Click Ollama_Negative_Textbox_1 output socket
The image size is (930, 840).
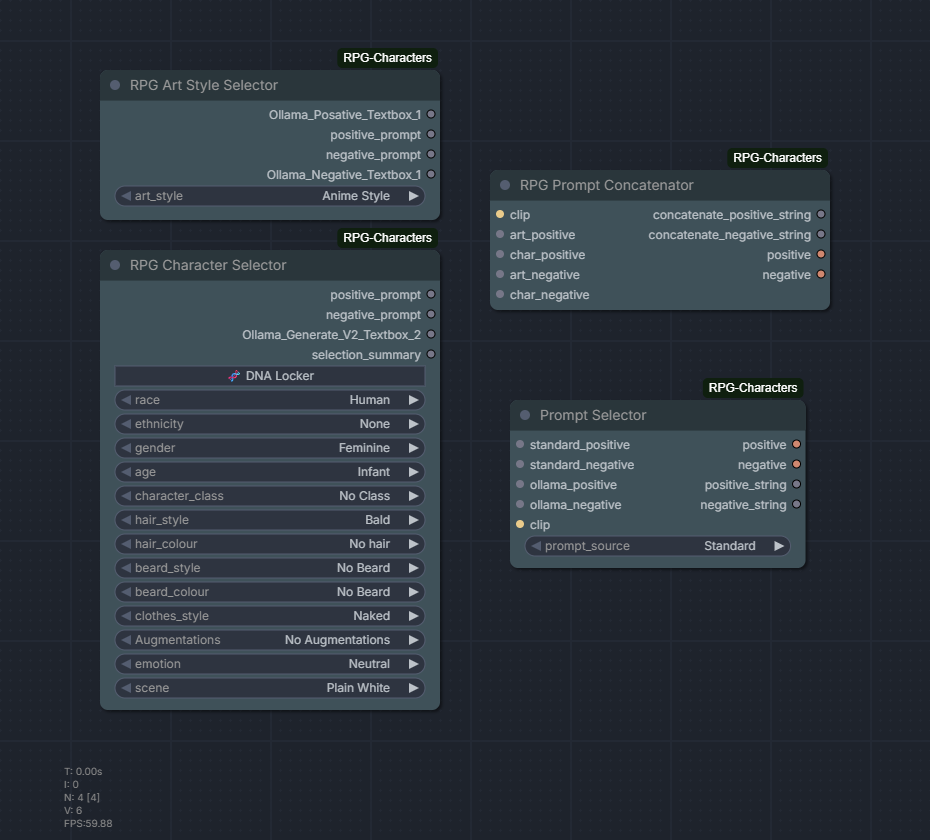click(x=431, y=174)
